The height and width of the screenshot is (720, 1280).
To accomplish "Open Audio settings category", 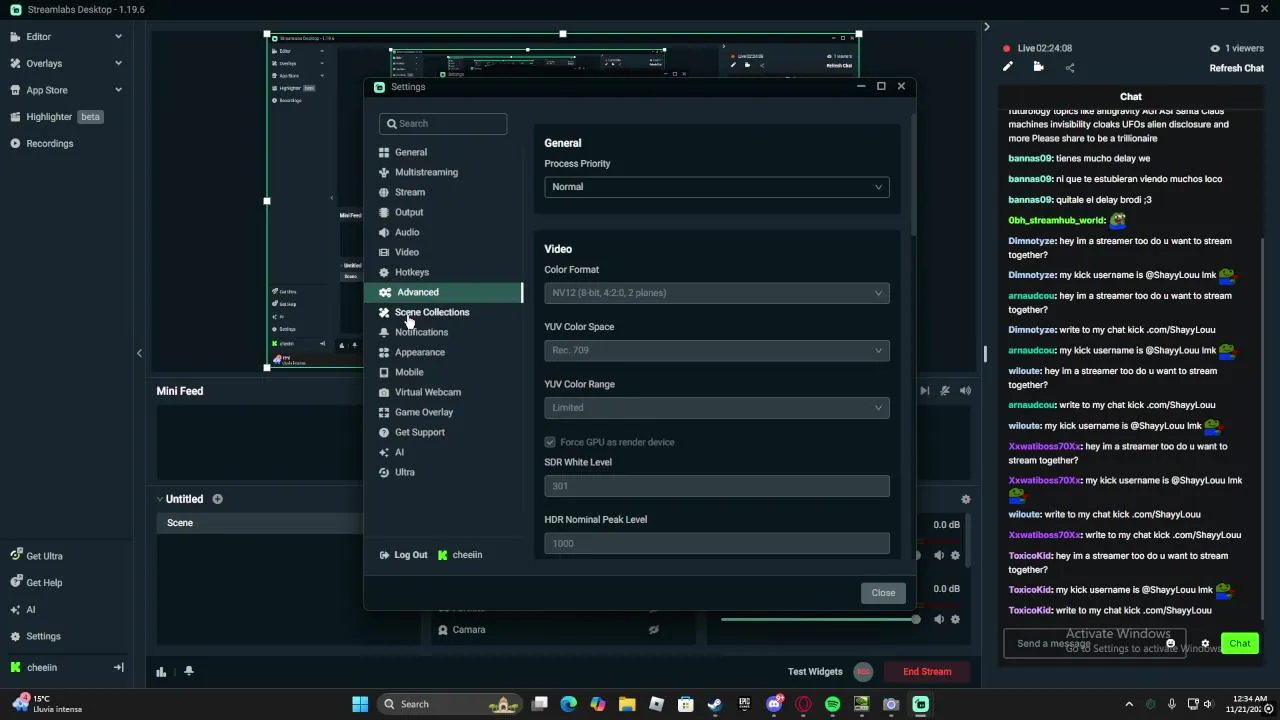I will point(406,232).
